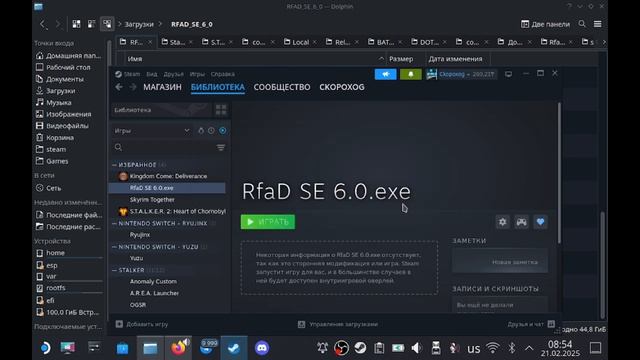640x360 pixels.
Task: Switch Dolphin to details view mode
Action: pos(107,24)
